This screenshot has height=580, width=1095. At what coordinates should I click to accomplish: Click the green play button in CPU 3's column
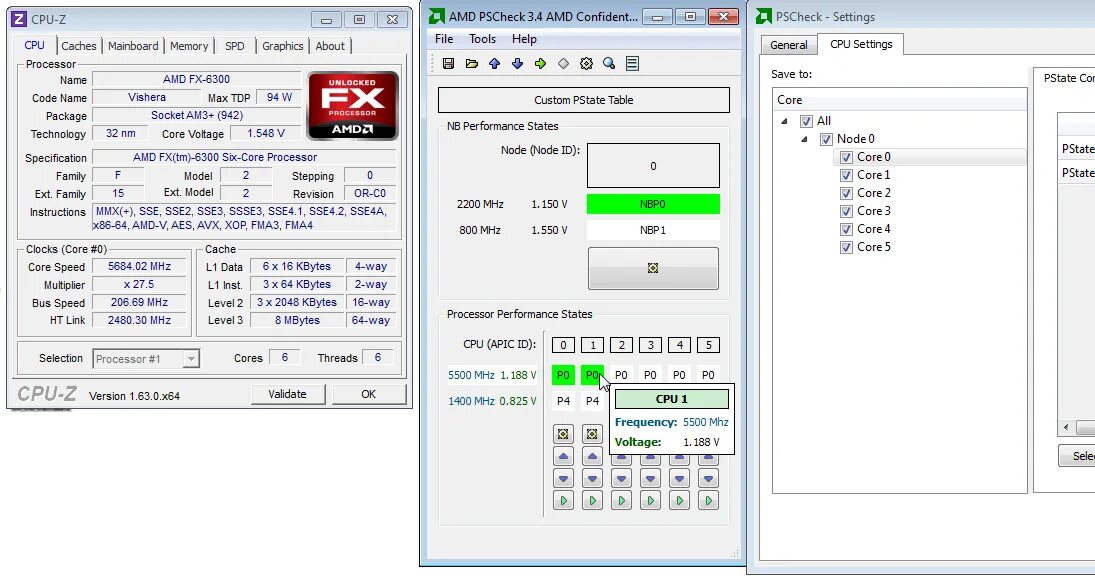coord(650,500)
